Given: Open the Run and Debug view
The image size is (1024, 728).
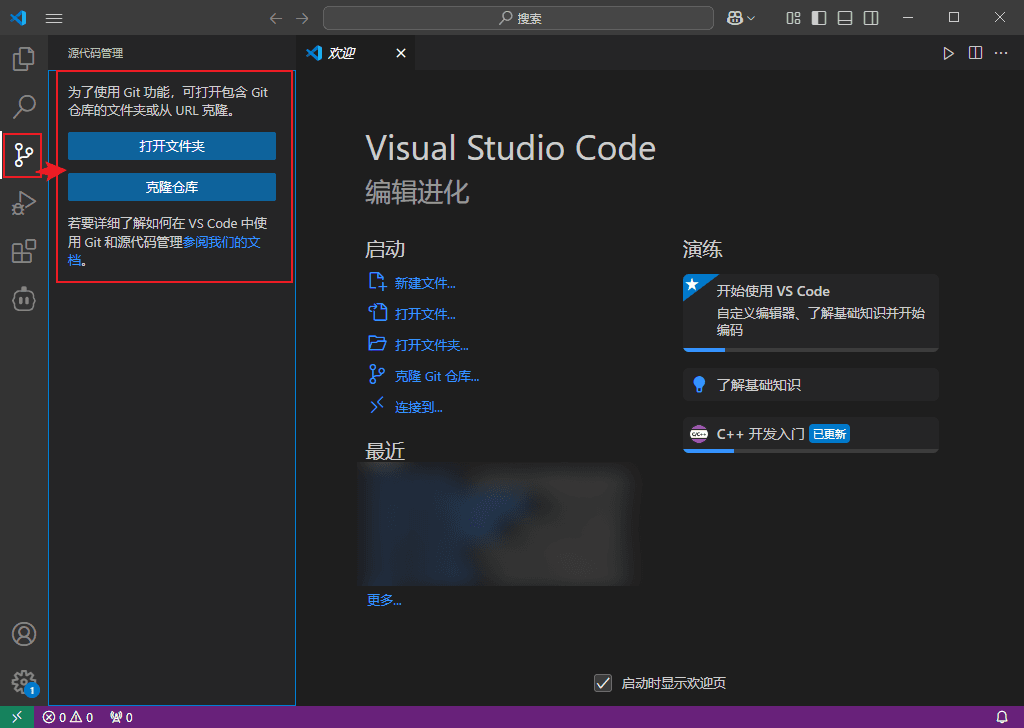Looking at the screenshot, I should point(24,203).
